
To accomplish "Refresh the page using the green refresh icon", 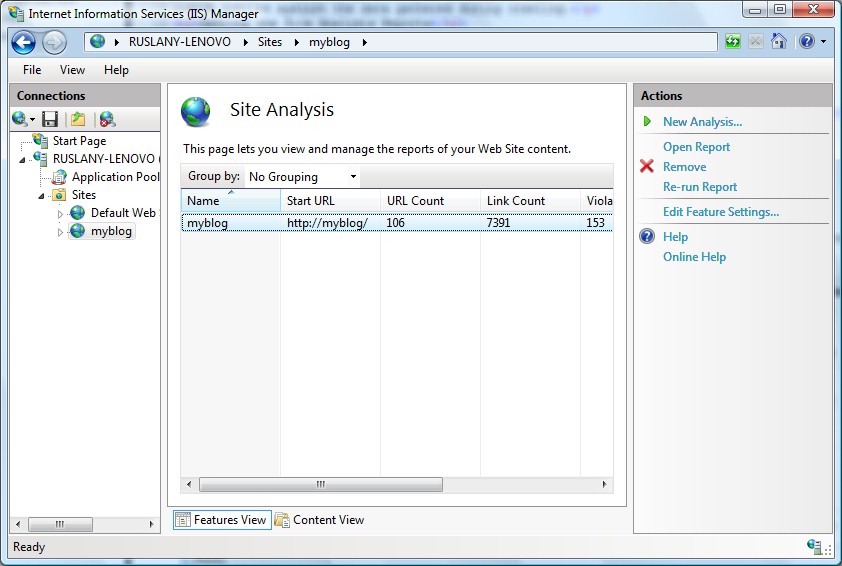I will point(732,41).
